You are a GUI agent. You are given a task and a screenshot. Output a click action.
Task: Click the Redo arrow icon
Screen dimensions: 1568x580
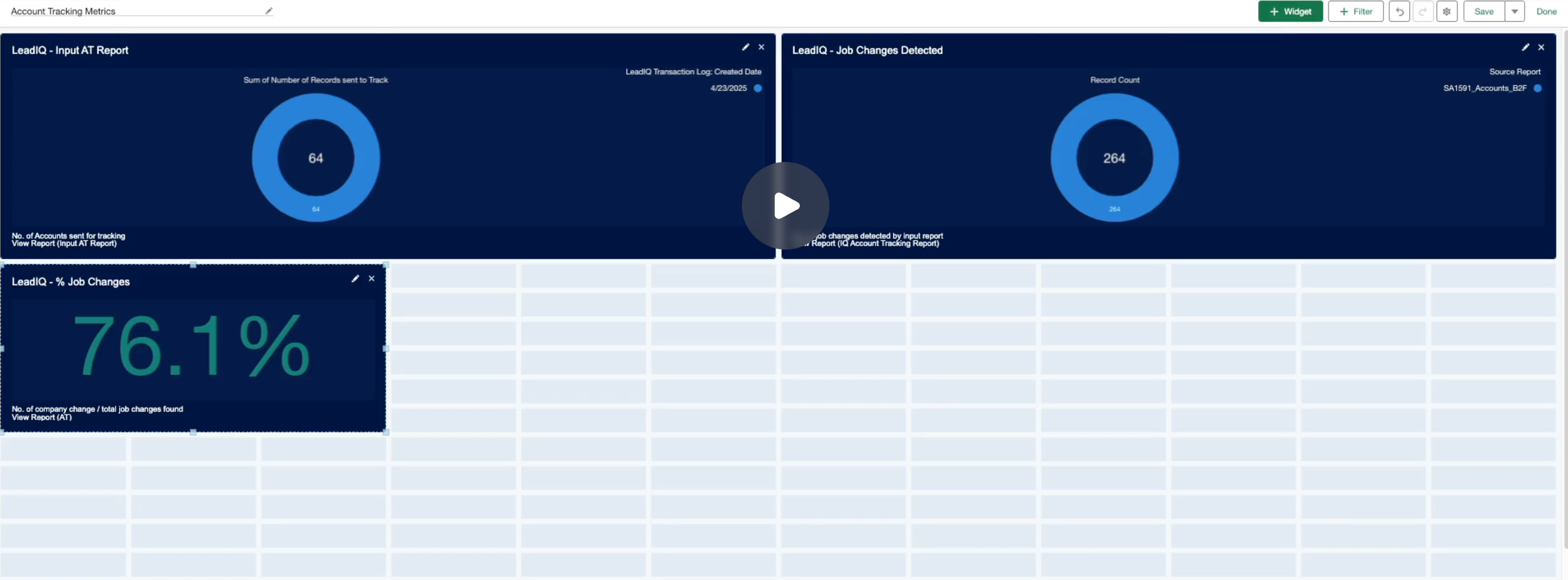(x=1422, y=11)
